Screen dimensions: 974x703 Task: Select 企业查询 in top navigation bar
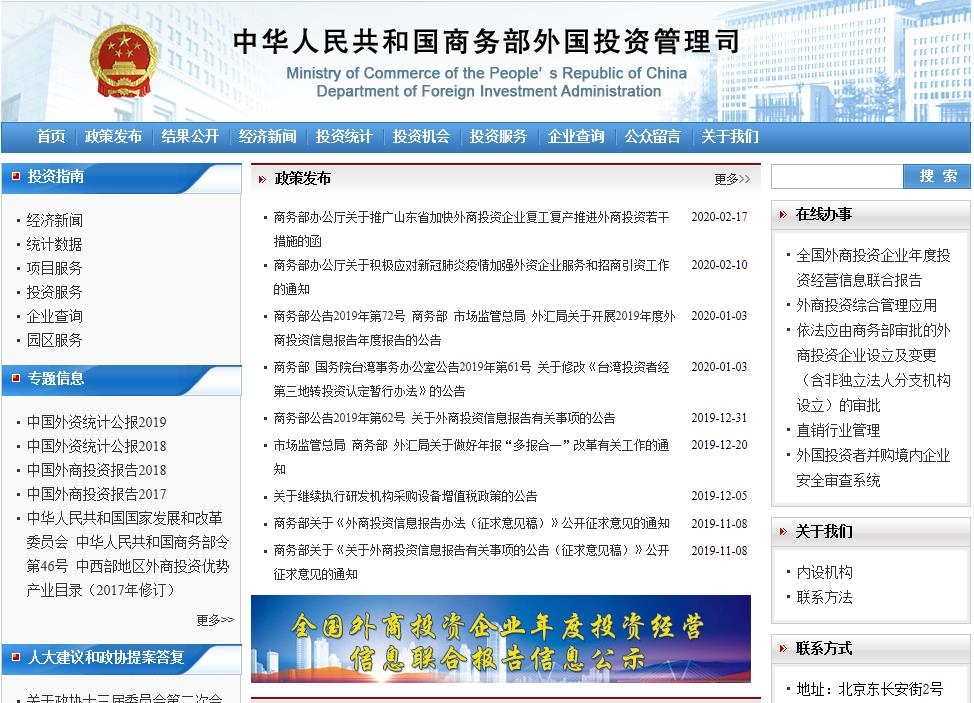[x=576, y=137]
